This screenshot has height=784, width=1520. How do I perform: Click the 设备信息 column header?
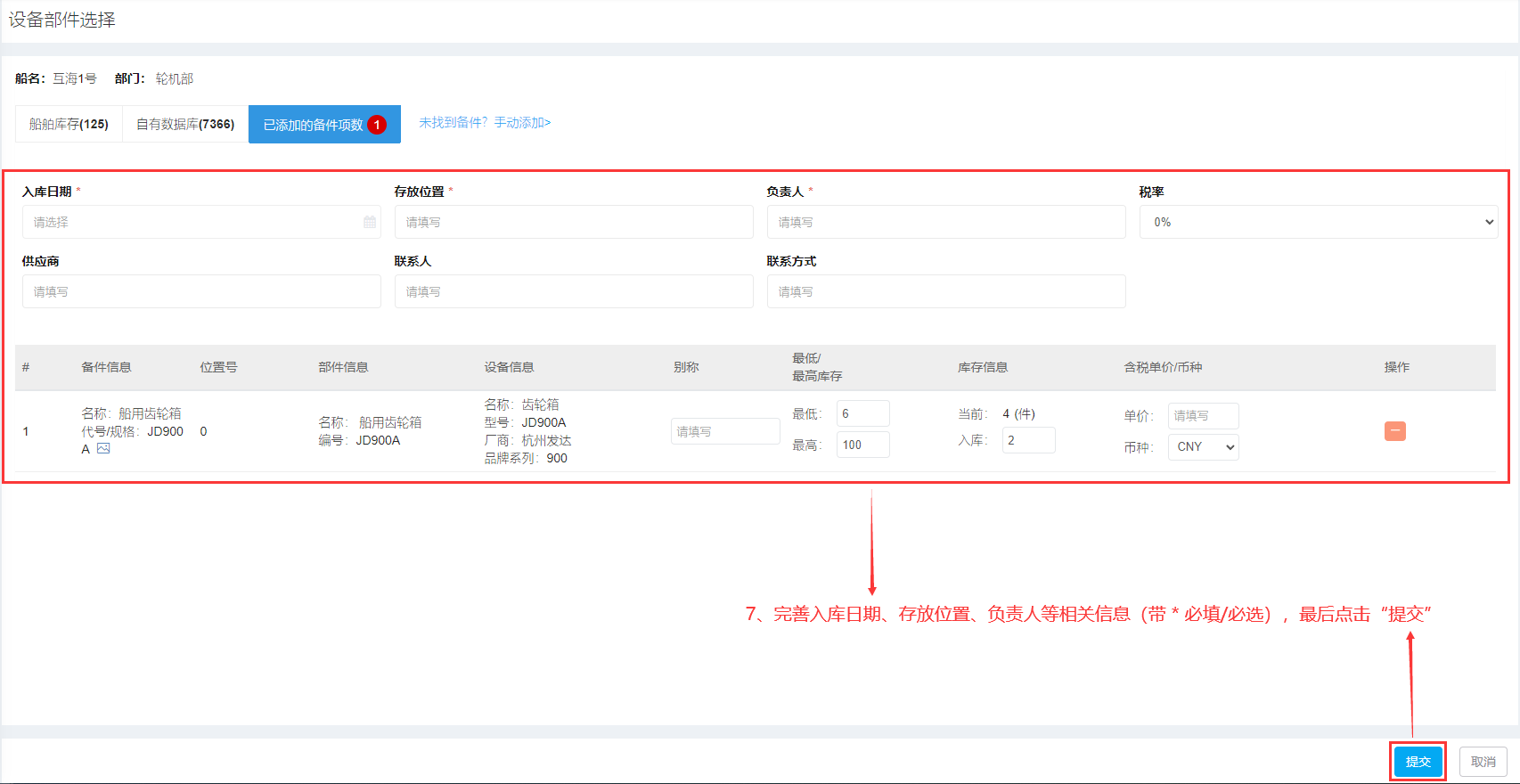click(x=509, y=367)
